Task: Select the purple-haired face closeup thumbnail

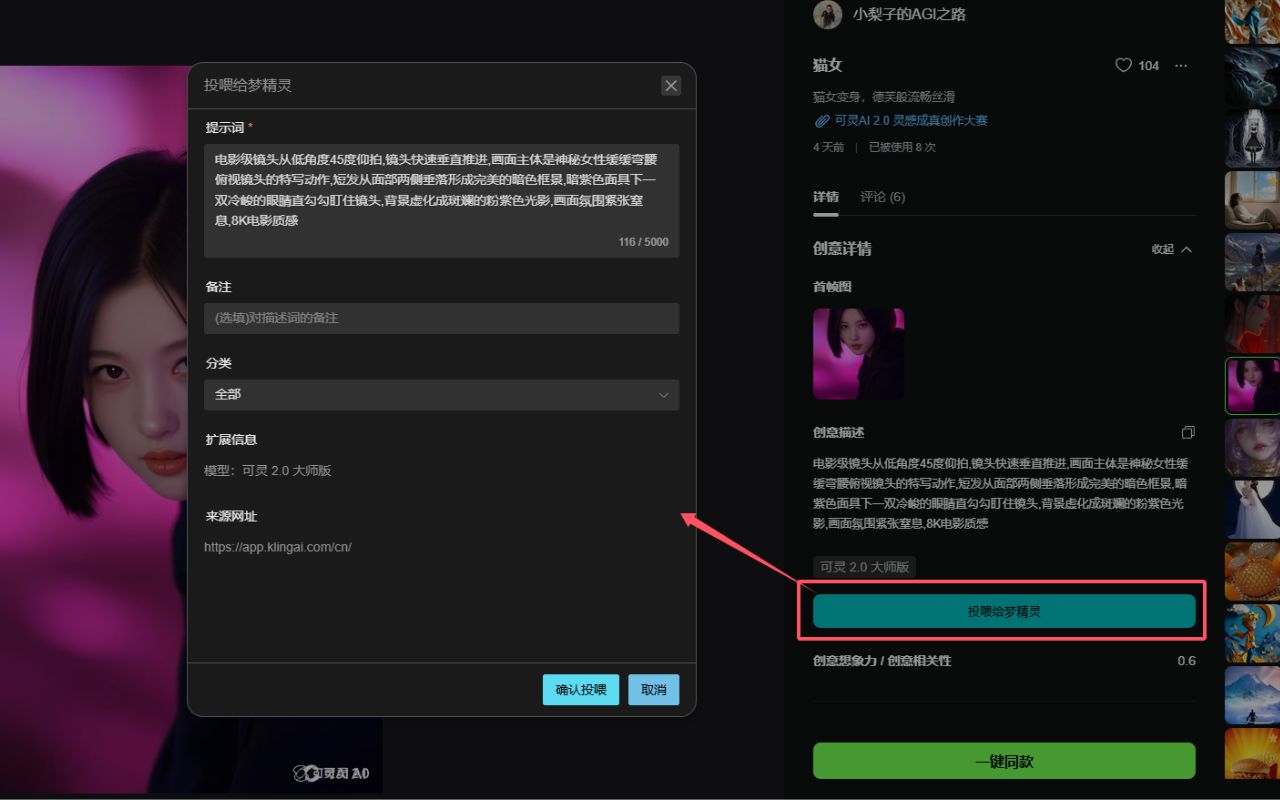Action: click(x=1252, y=447)
